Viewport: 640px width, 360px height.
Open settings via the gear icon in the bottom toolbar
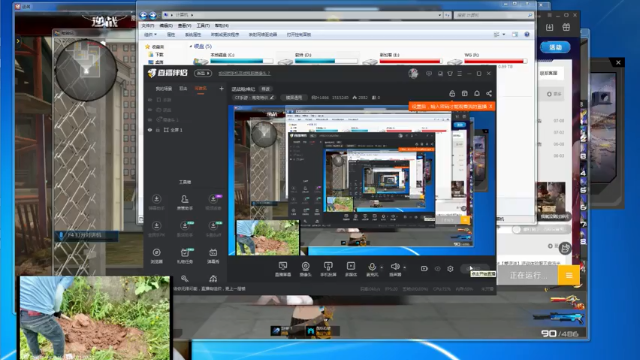coord(450,269)
